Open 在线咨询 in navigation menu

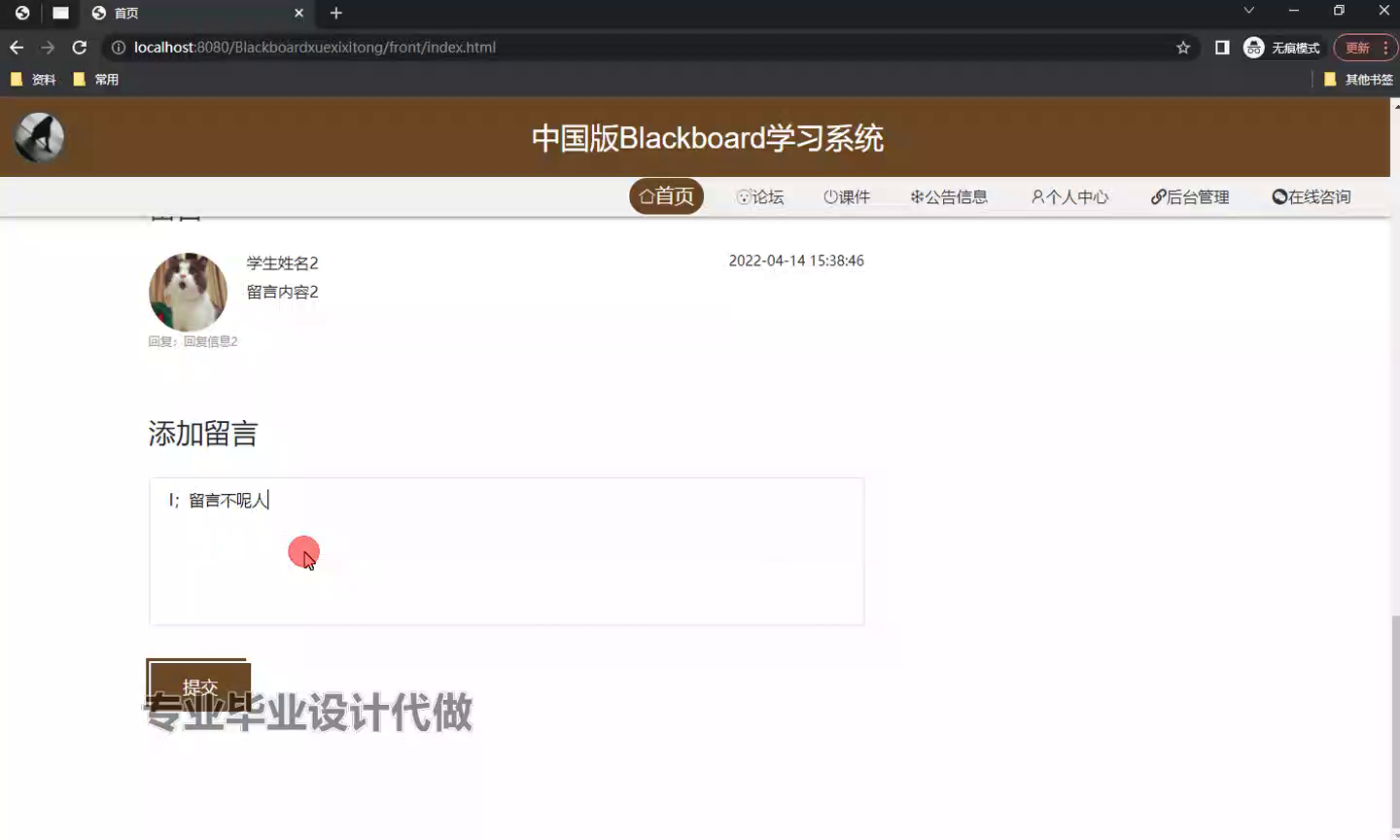[1312, 197]
